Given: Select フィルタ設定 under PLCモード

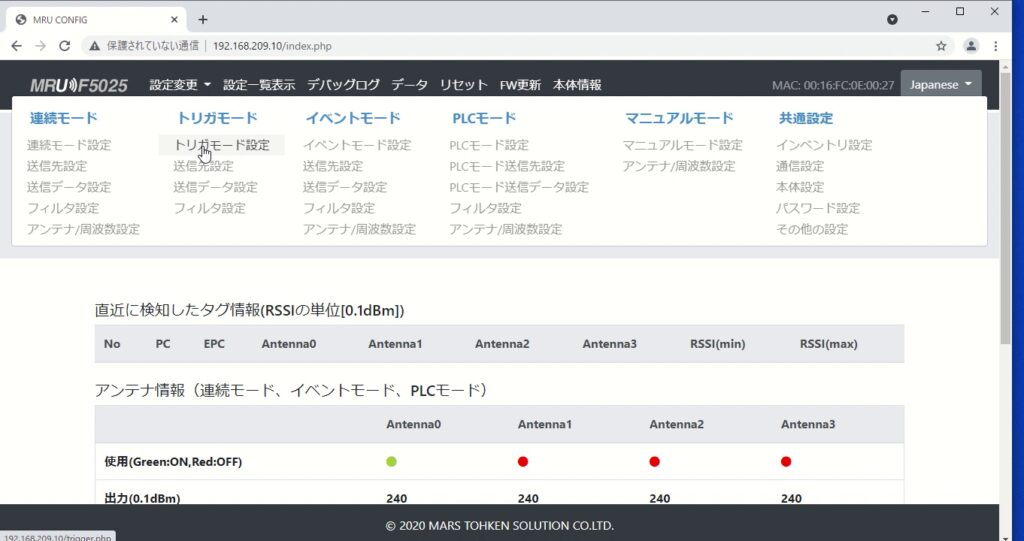Looking at the screenshot, I should (485, 208).
